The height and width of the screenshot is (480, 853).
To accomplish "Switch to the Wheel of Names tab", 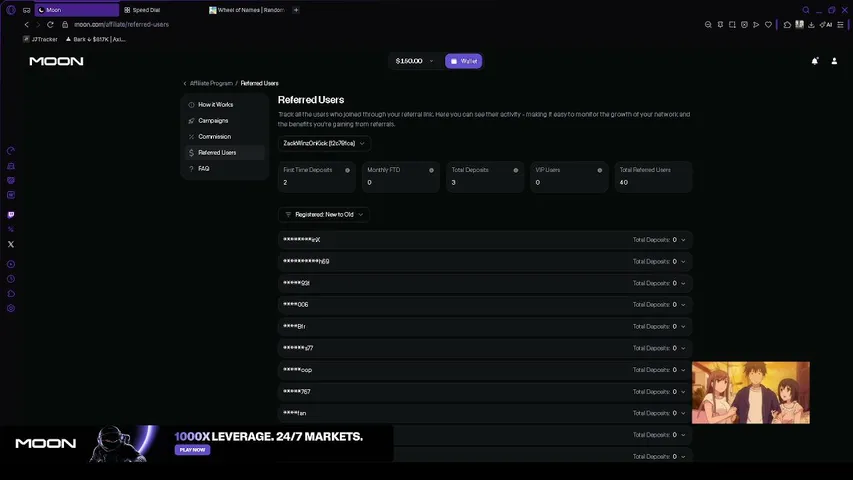I will click(248, 10).
